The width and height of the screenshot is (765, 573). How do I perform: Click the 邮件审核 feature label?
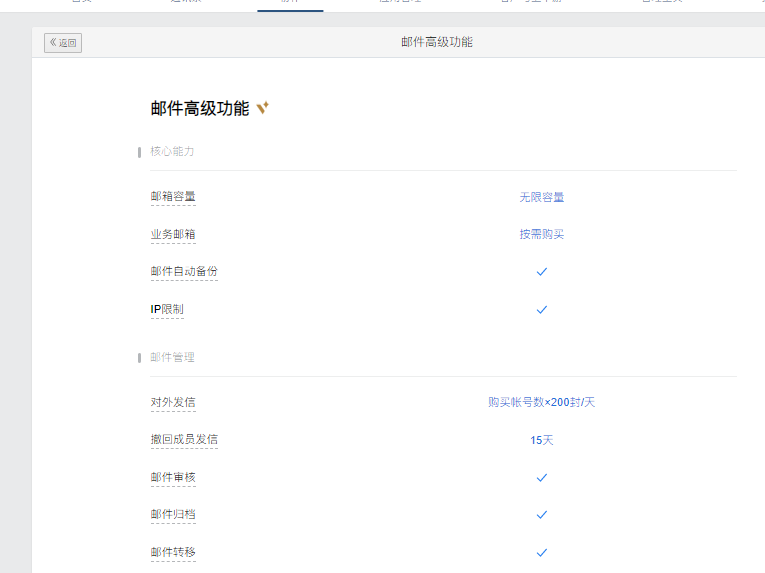coord(173,478)
